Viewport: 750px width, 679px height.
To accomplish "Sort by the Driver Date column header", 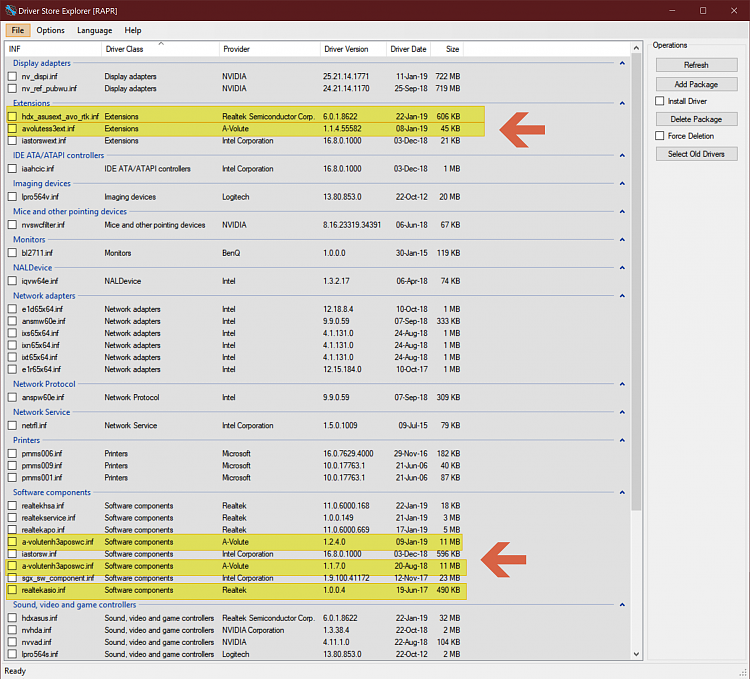I will click(408, 49).
